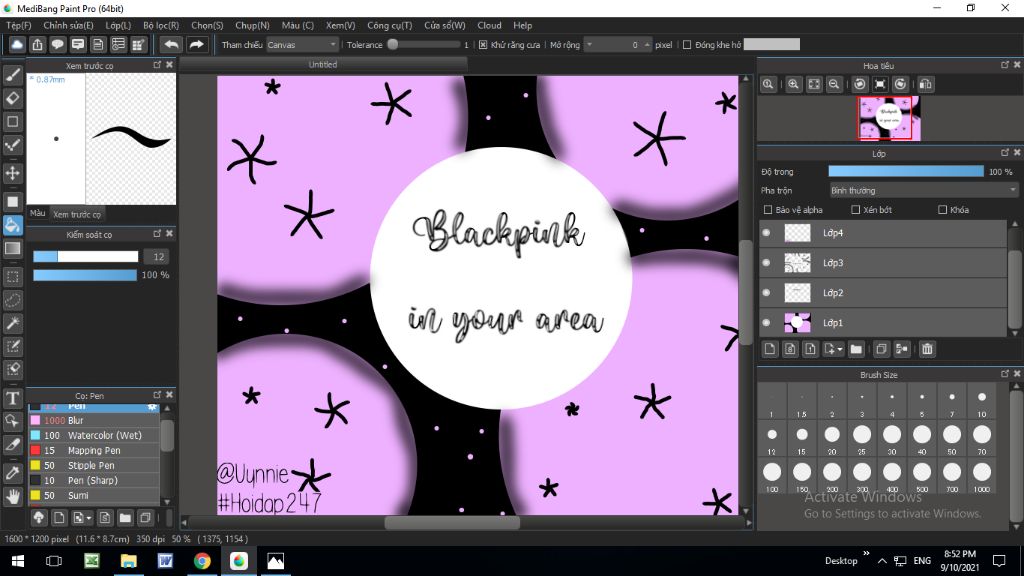Select the Dot pen tool
This screenshot has width=1024, height=576.
pos(12,144)
